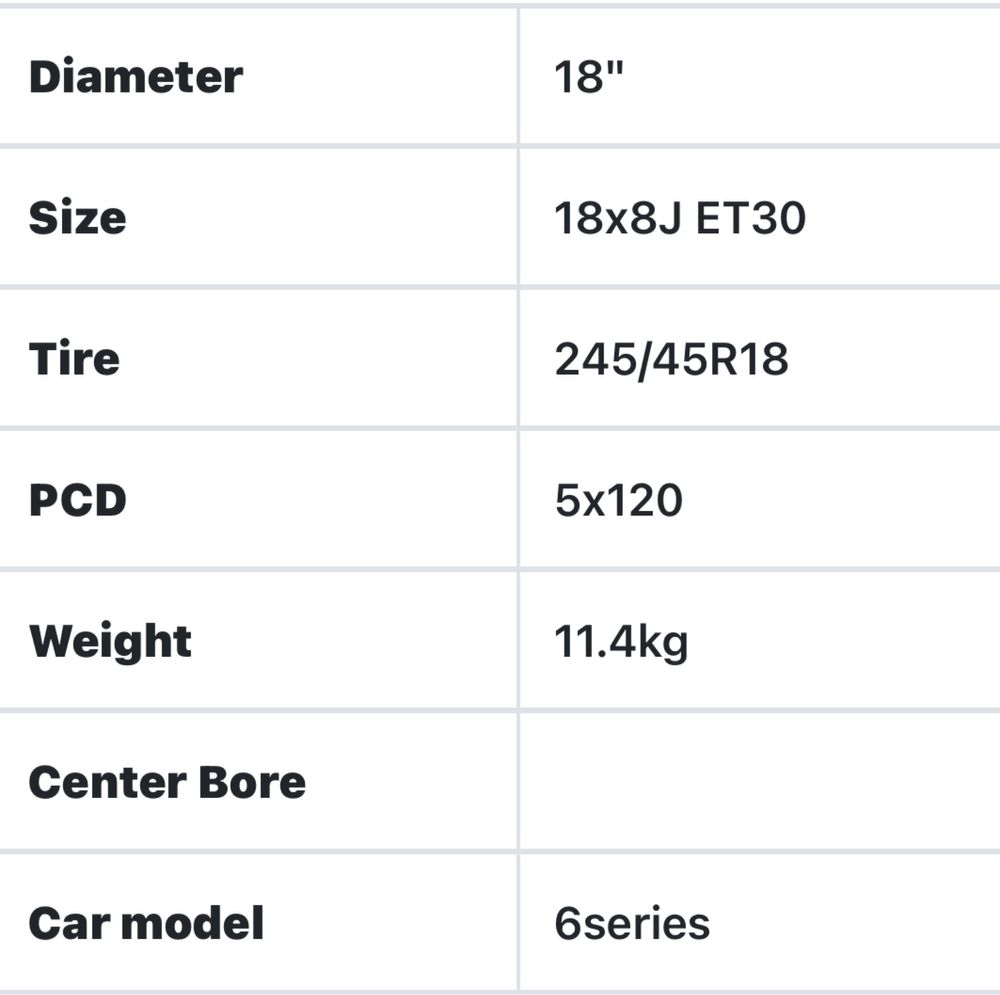Image resolution: width=1000 pixels, height=995 pixels.
Task: Select the 6series car model value
Action: tap(632, 924)
